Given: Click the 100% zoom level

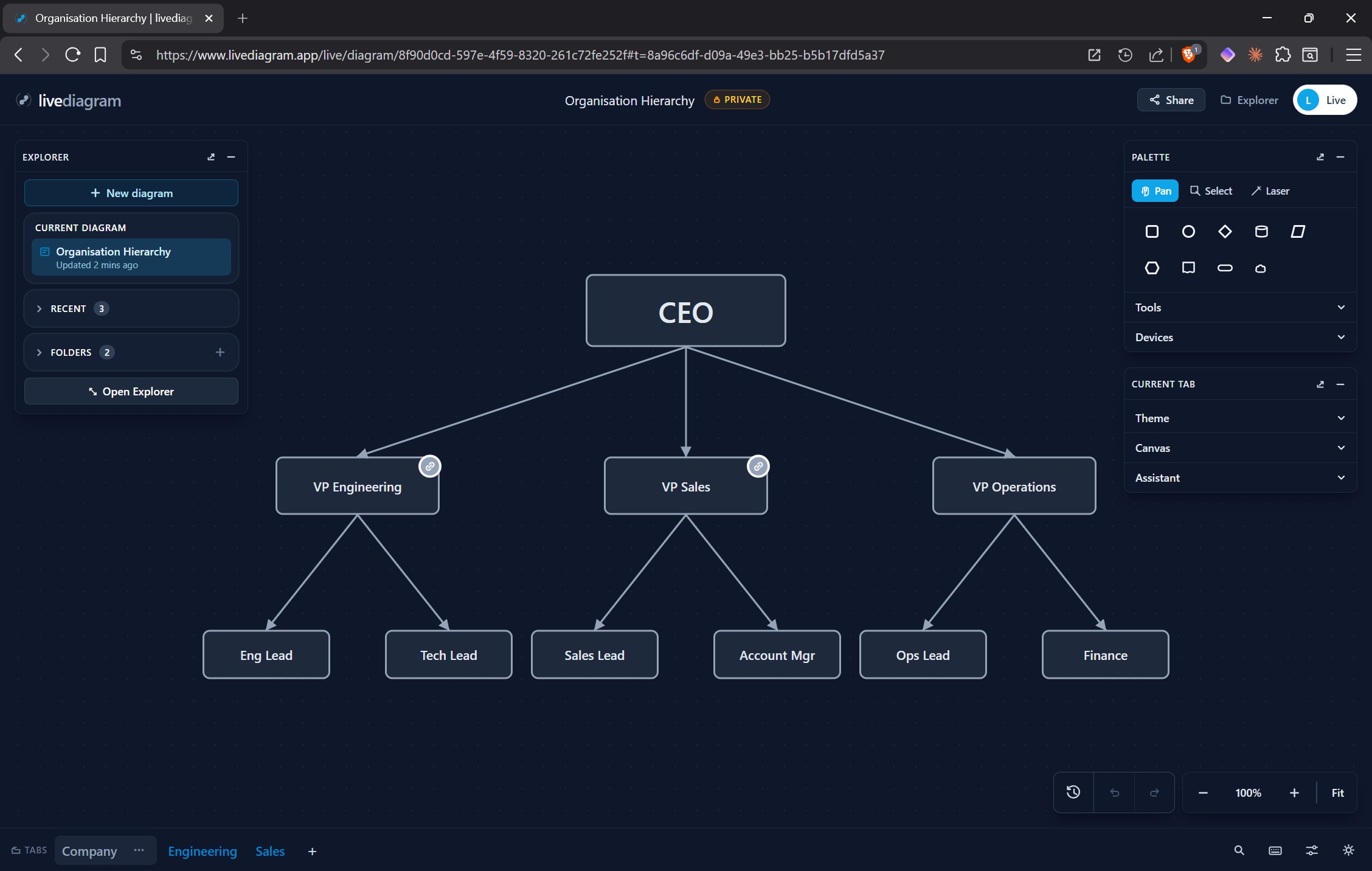Looking at the screenshot, I should [1248, 793].
